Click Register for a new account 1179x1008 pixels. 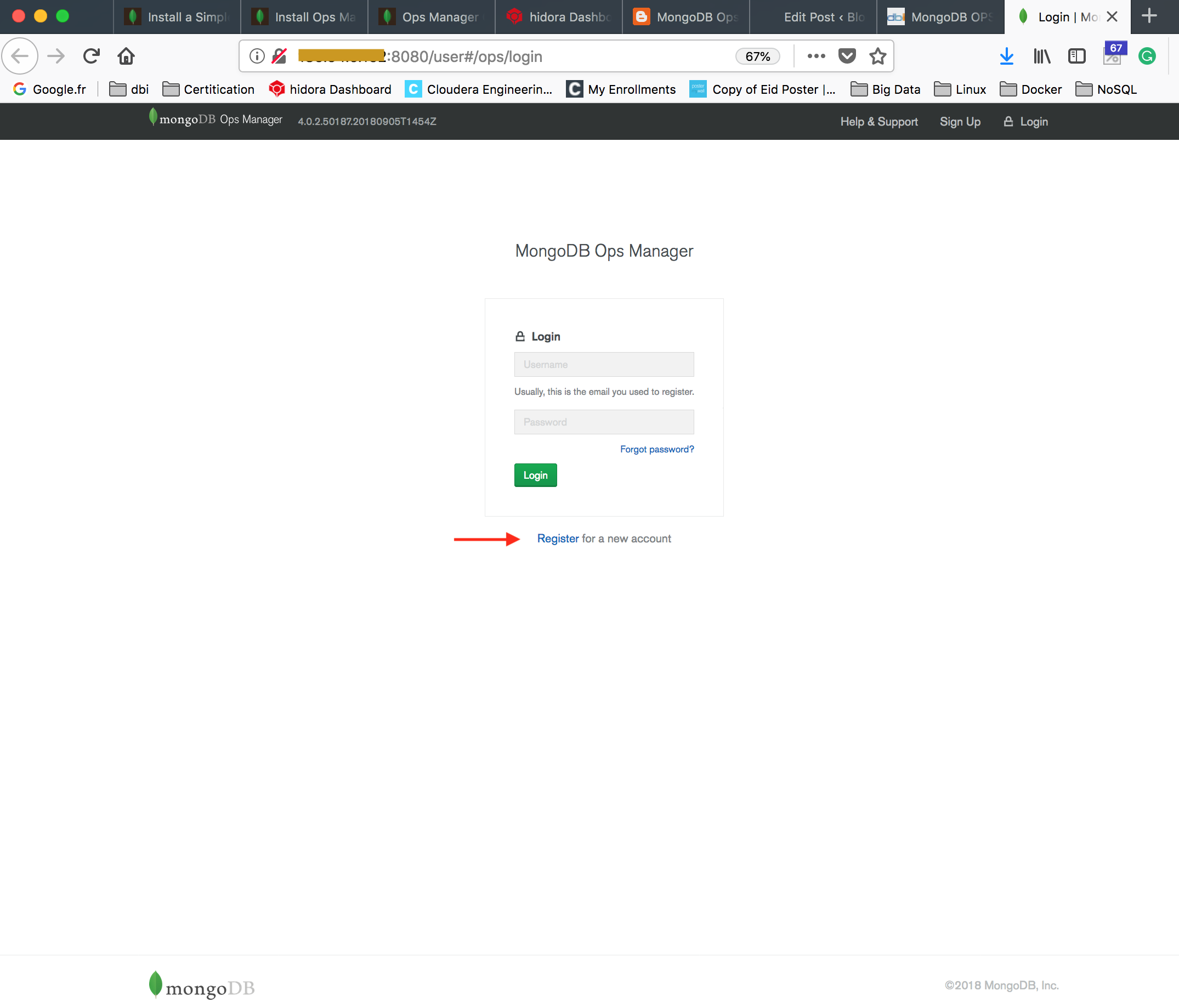pos(558,538)
